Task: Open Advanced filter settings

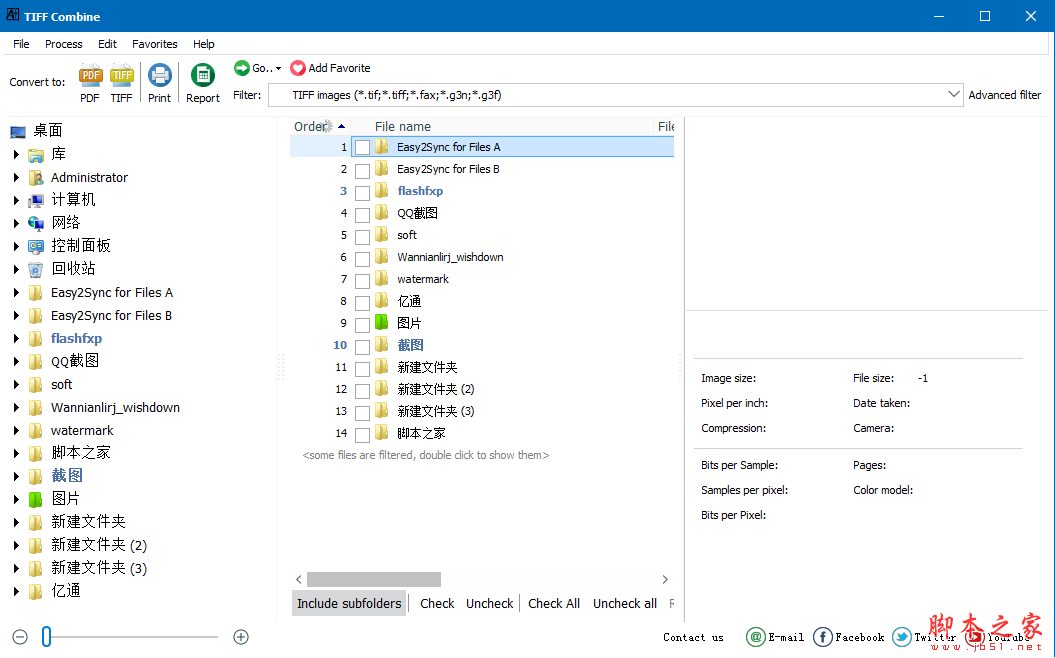Action: 1004,95
